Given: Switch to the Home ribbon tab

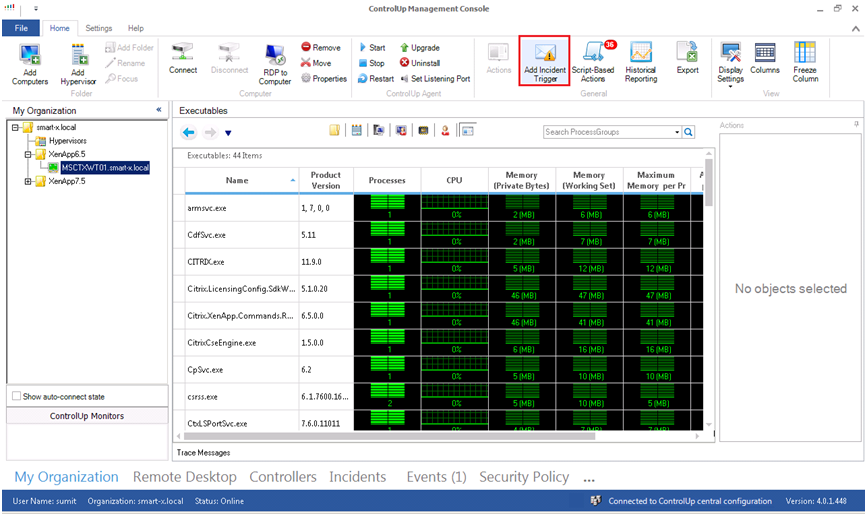Looking at the screenshot, I should pos(60,28).
